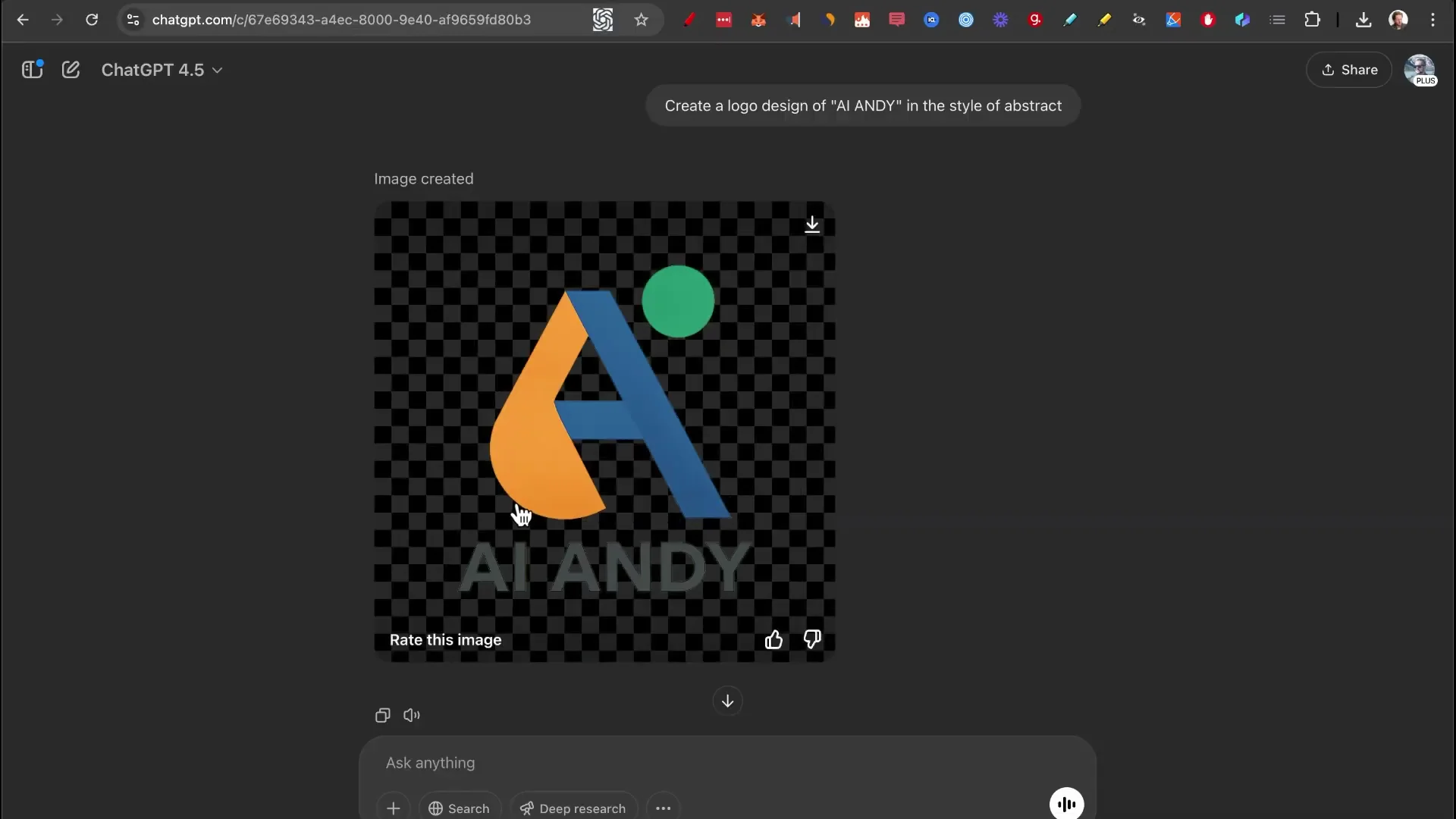Copy the response using the copy icon

382,715
